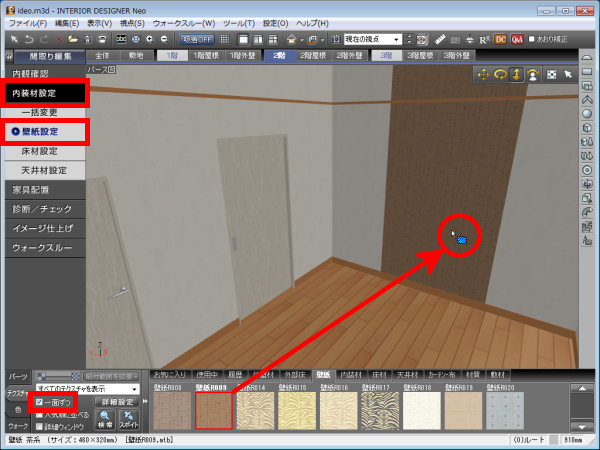
Task: Click the 床材設定 button in sidebar
Action: (x=40, y=151)
